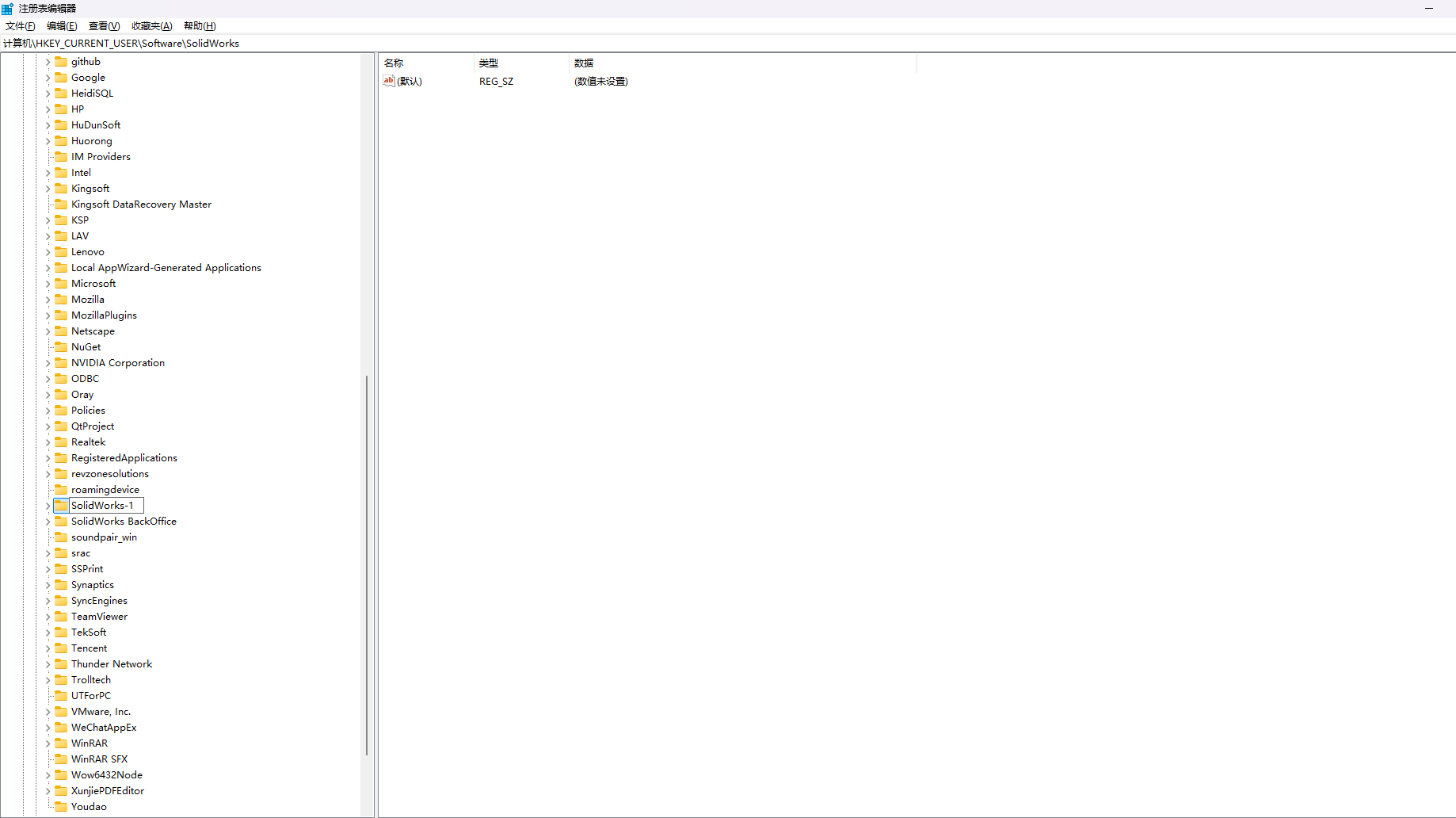Select the RegisteredApplications key
The image size is (1456, 818).
click(x=124, y=458)
